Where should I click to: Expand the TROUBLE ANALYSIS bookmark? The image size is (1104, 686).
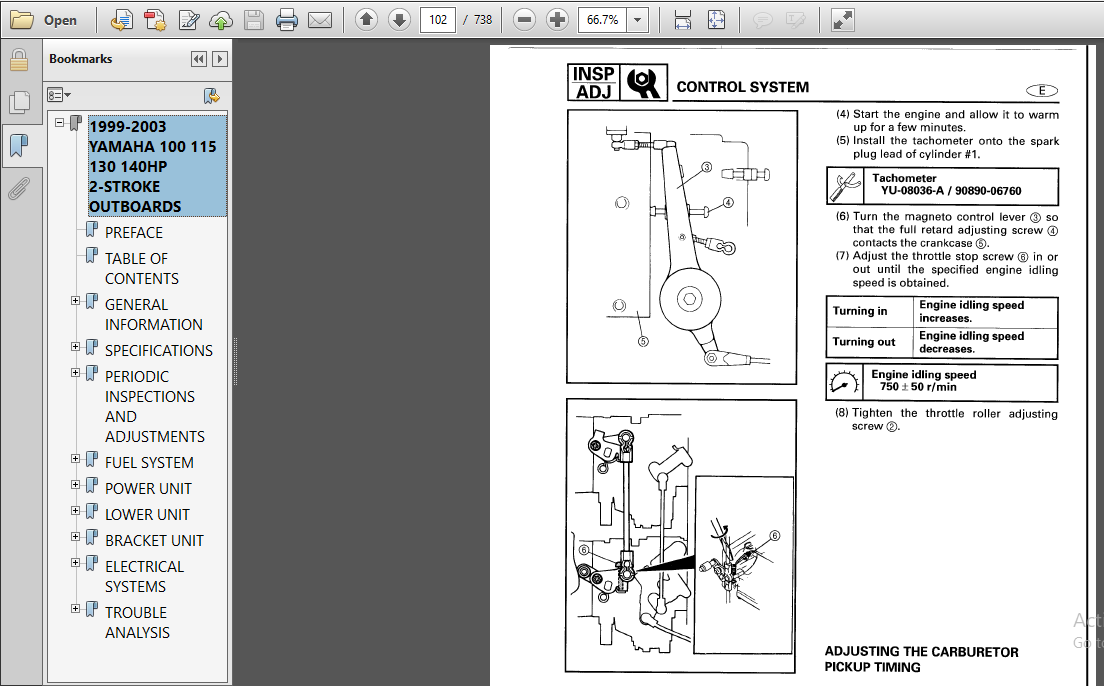pyautogui.click(x=75, y=609)
